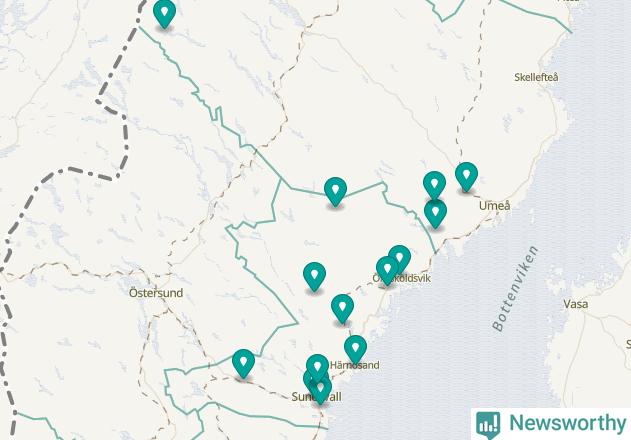631x440 pixels.
Task: Click the Umeå city label
Action: (x=495, y=206)
